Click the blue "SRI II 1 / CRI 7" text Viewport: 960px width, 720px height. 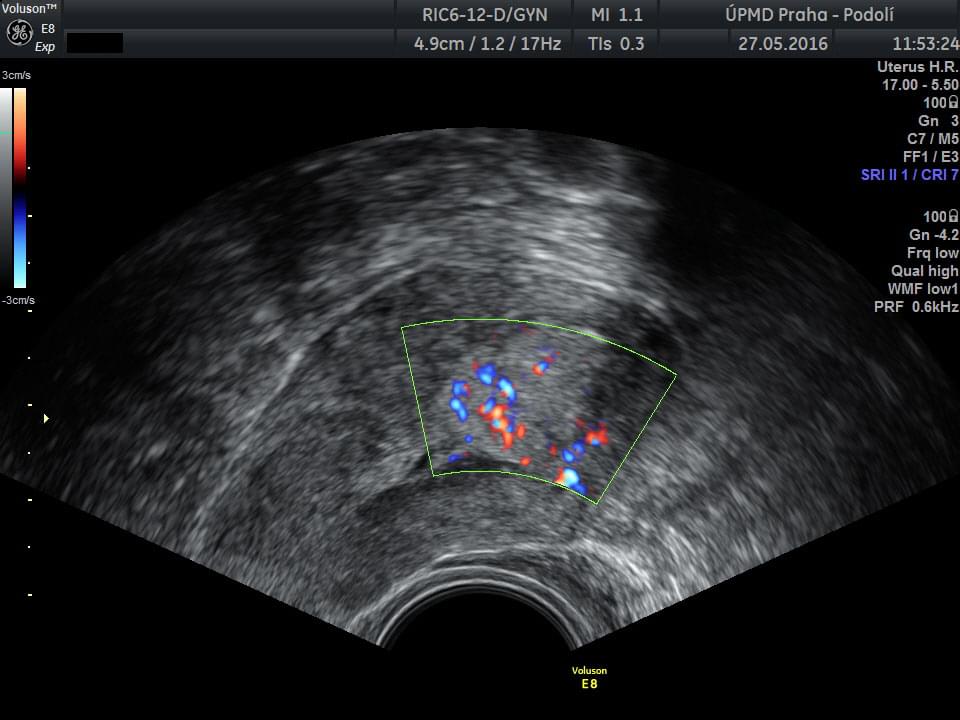(x=910, y=174)
